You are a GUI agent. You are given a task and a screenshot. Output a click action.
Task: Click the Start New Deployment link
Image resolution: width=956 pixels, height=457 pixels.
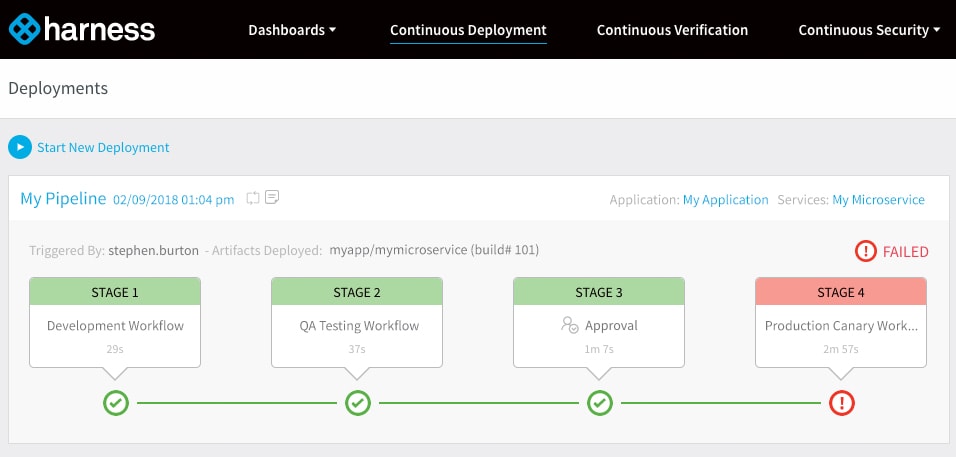pos(103,147)
